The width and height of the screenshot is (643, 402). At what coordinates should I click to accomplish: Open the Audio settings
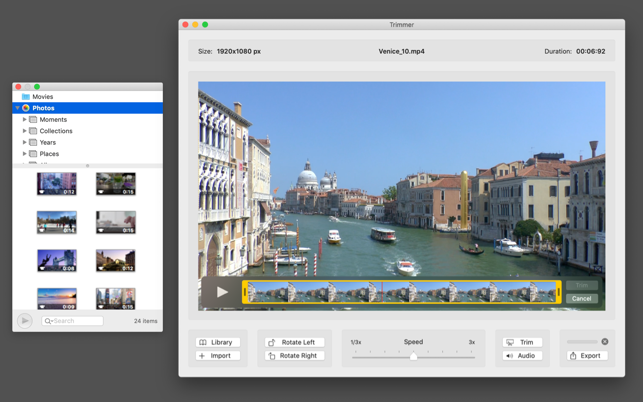522,356
